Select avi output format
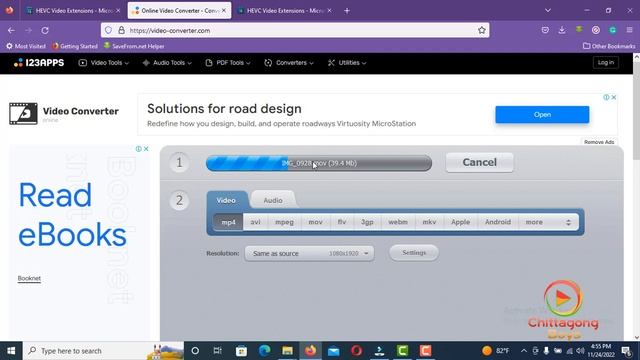Viewport: 640px width, 360px height. (256, 222)
